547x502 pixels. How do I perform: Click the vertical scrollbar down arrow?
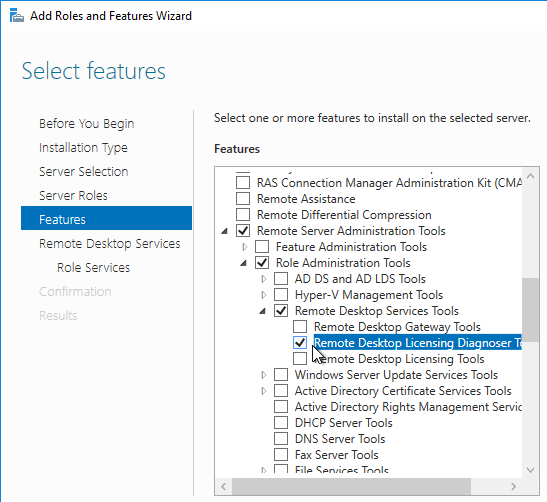coord(530,470)
